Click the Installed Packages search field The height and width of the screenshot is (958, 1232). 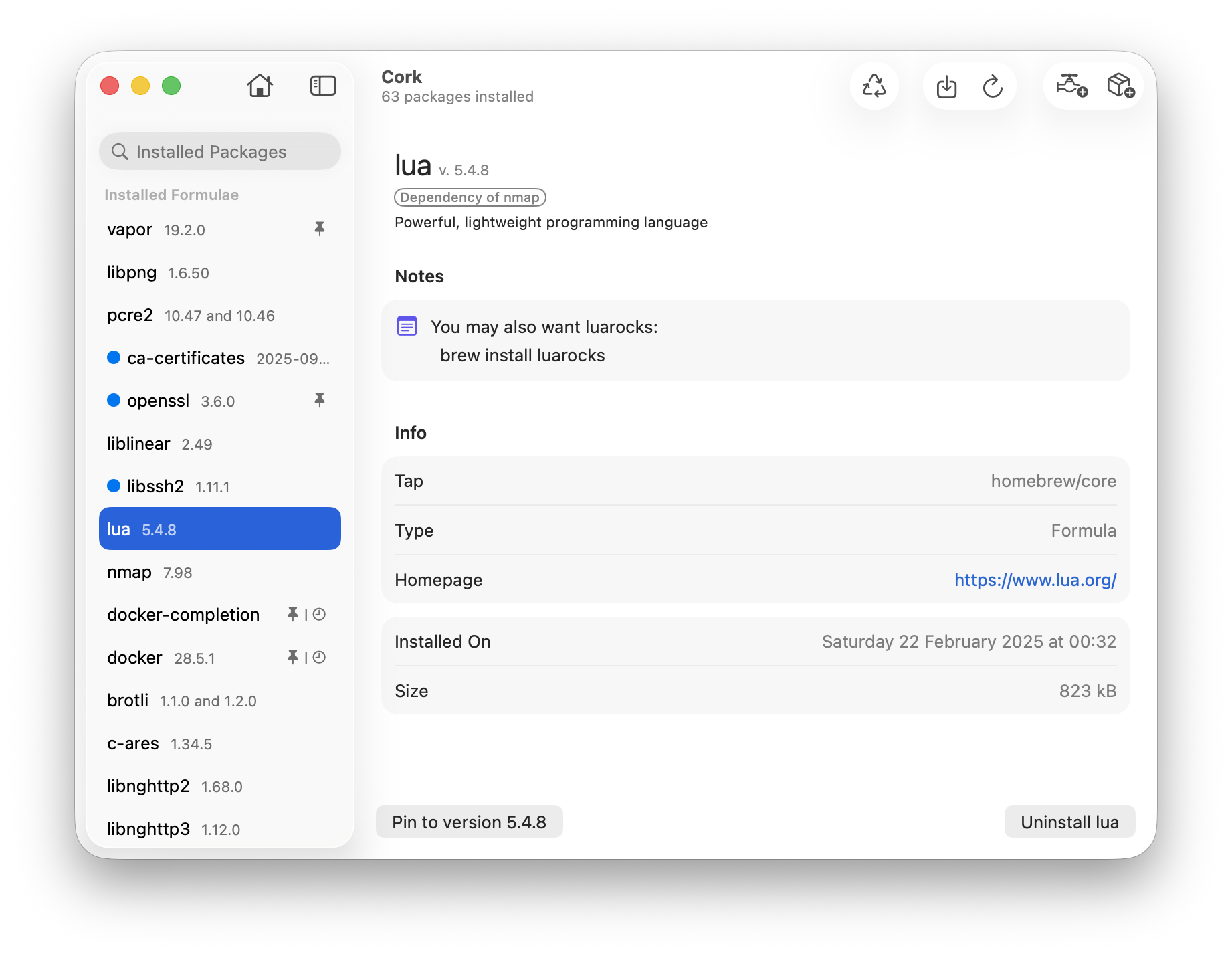220,152
